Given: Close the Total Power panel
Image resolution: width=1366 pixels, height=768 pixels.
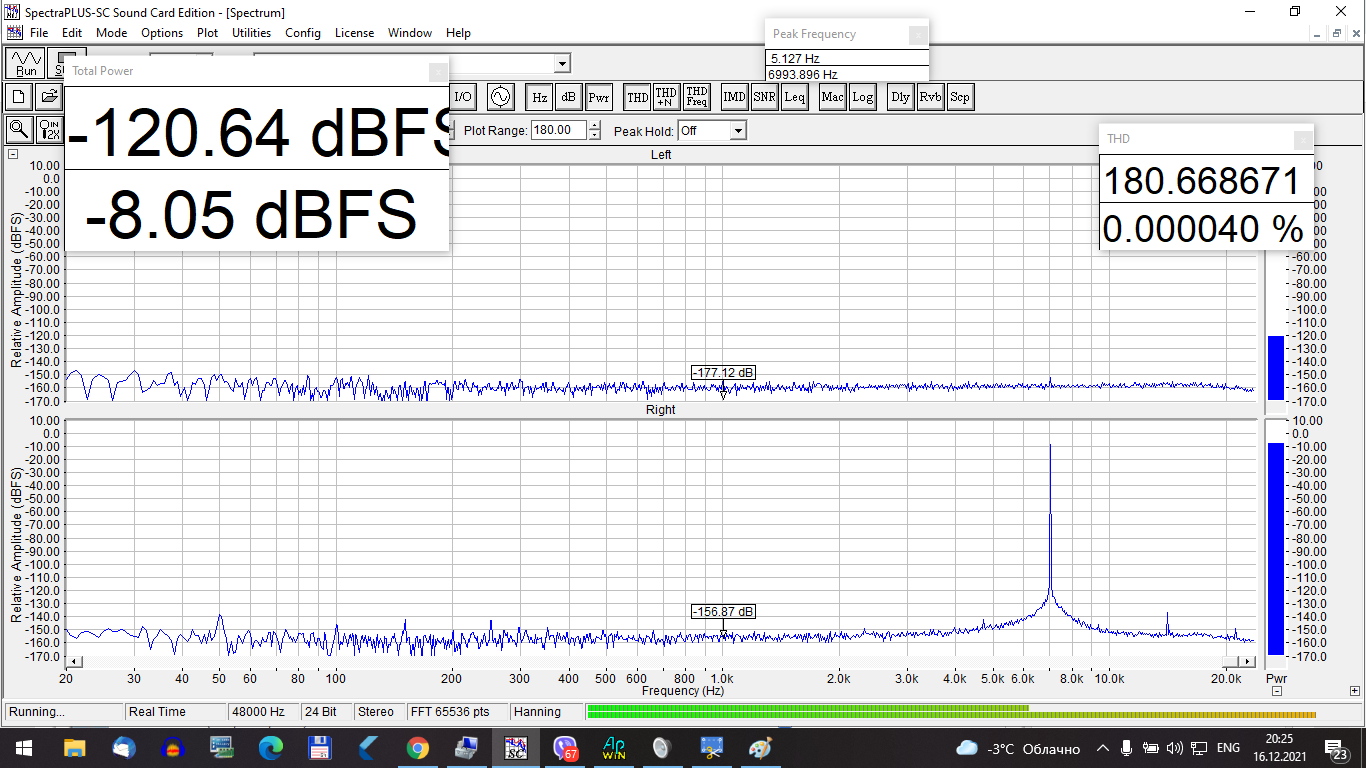Looking at the screenshot, I should tap(438, 72).
